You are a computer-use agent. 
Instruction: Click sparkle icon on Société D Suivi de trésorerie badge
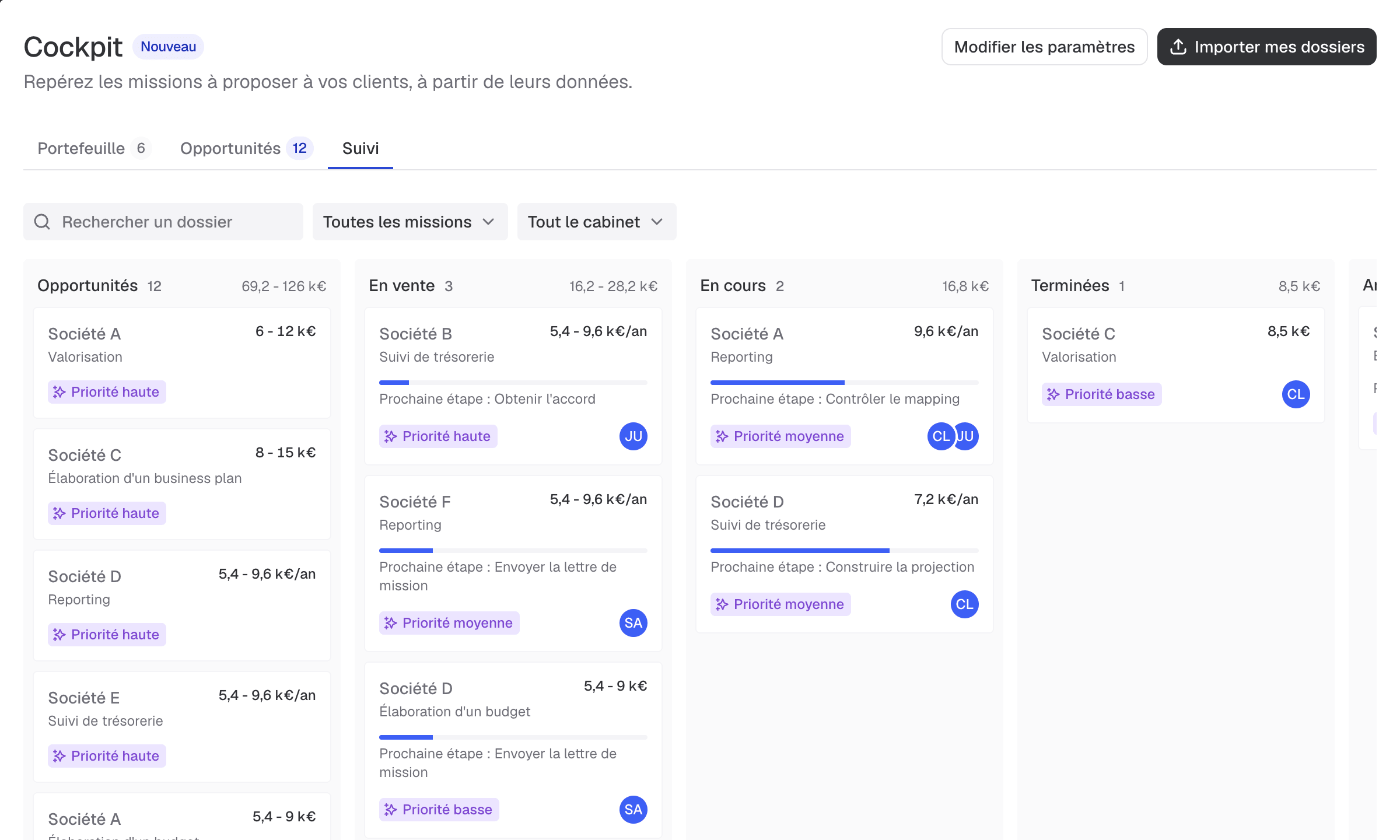pos(722,604)
